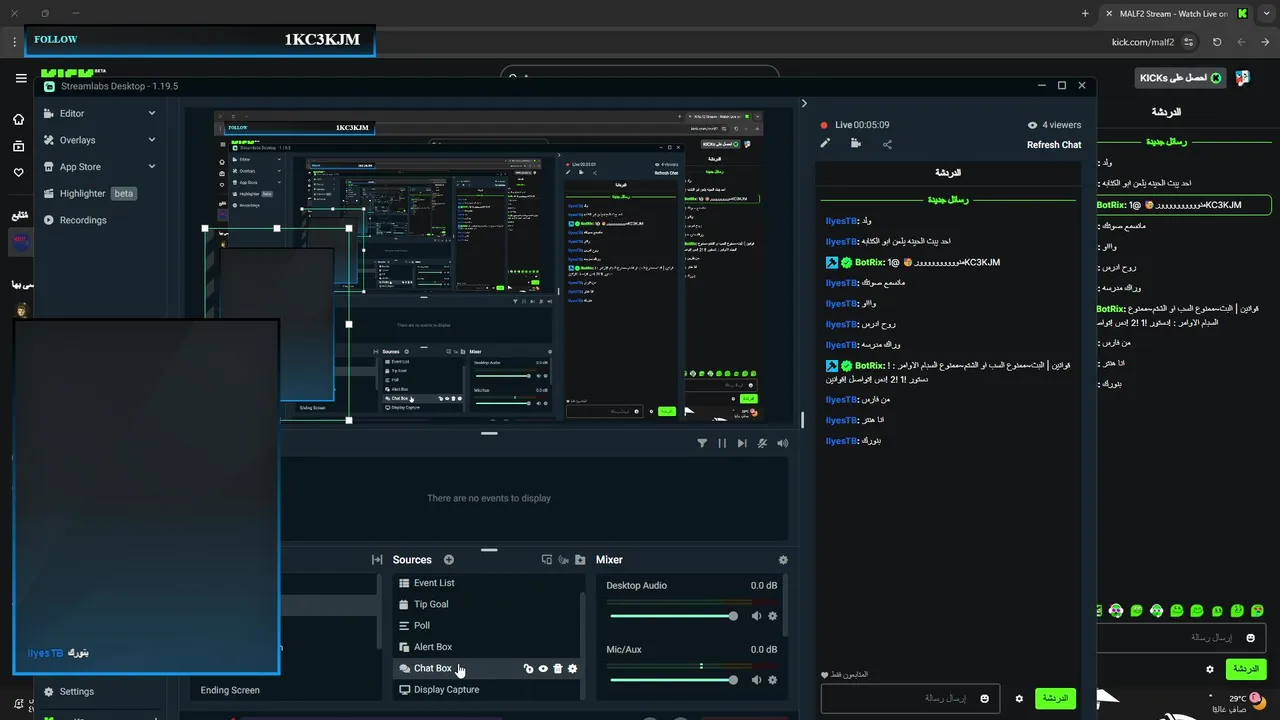Click the divider handle above Sources panel
1280x720 pixels.
[x=489, y=549]
